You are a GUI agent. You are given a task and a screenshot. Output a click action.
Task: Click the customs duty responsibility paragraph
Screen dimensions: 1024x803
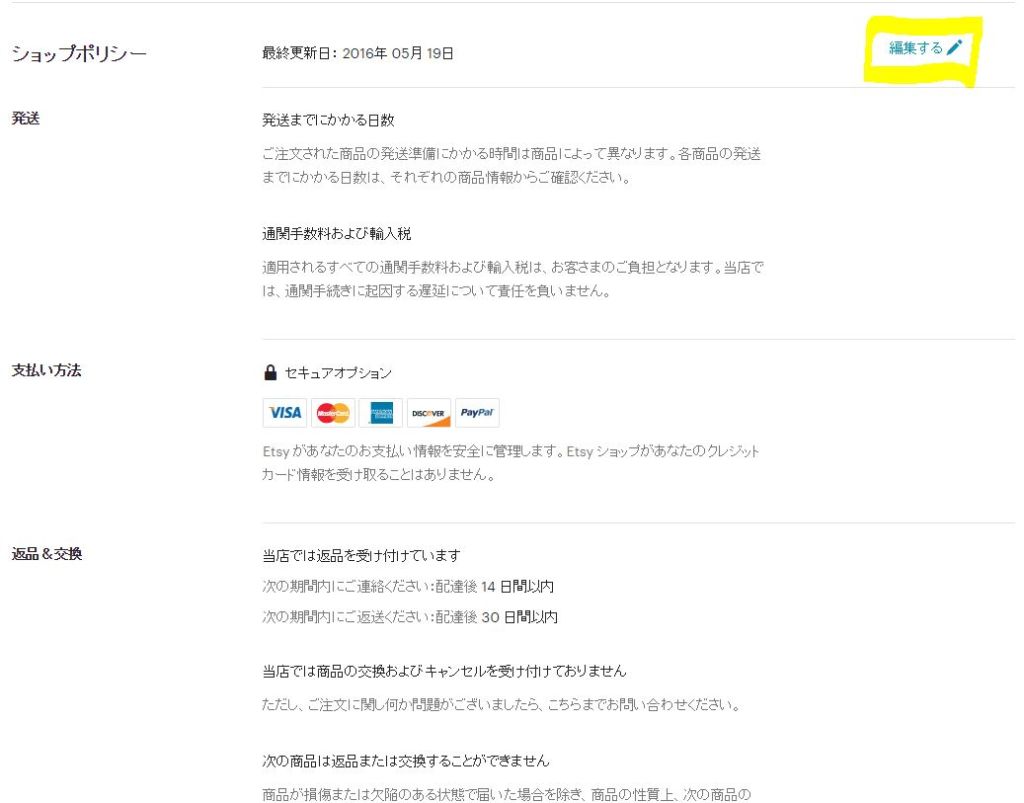point(513,279)
